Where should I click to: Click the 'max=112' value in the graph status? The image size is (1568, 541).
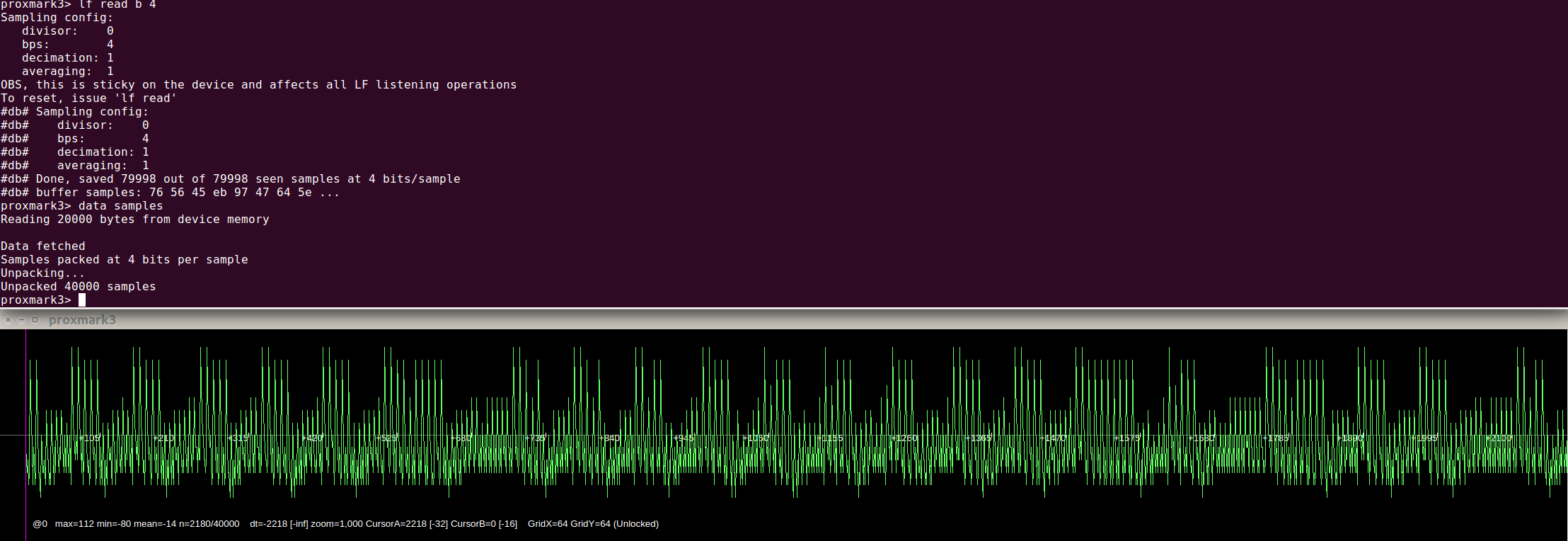[x=74, y=524]
